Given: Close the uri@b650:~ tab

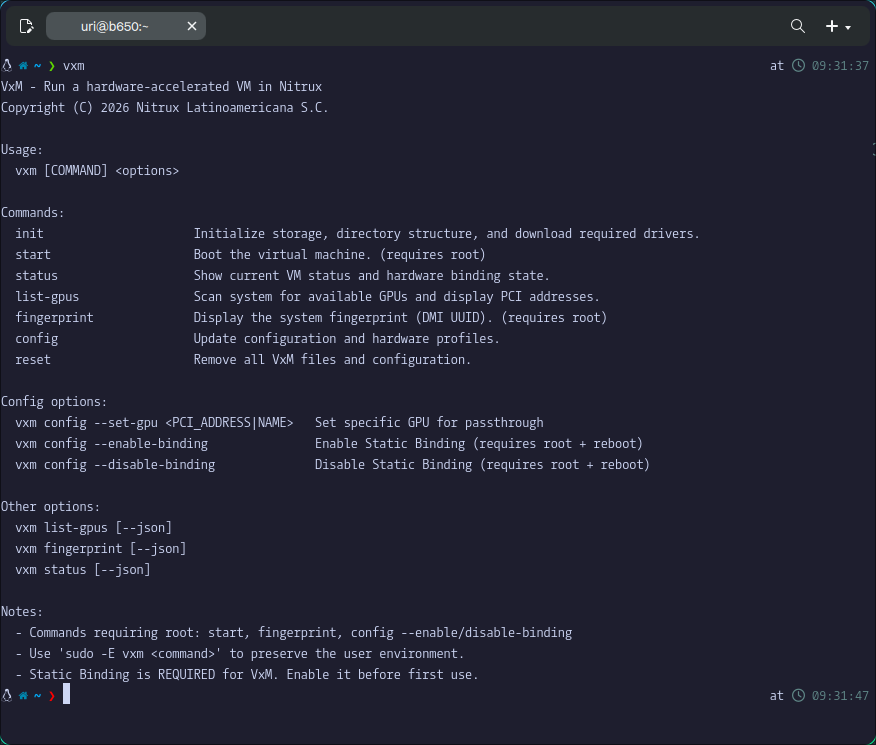Looking at the screenshot, I should (191, 26).
